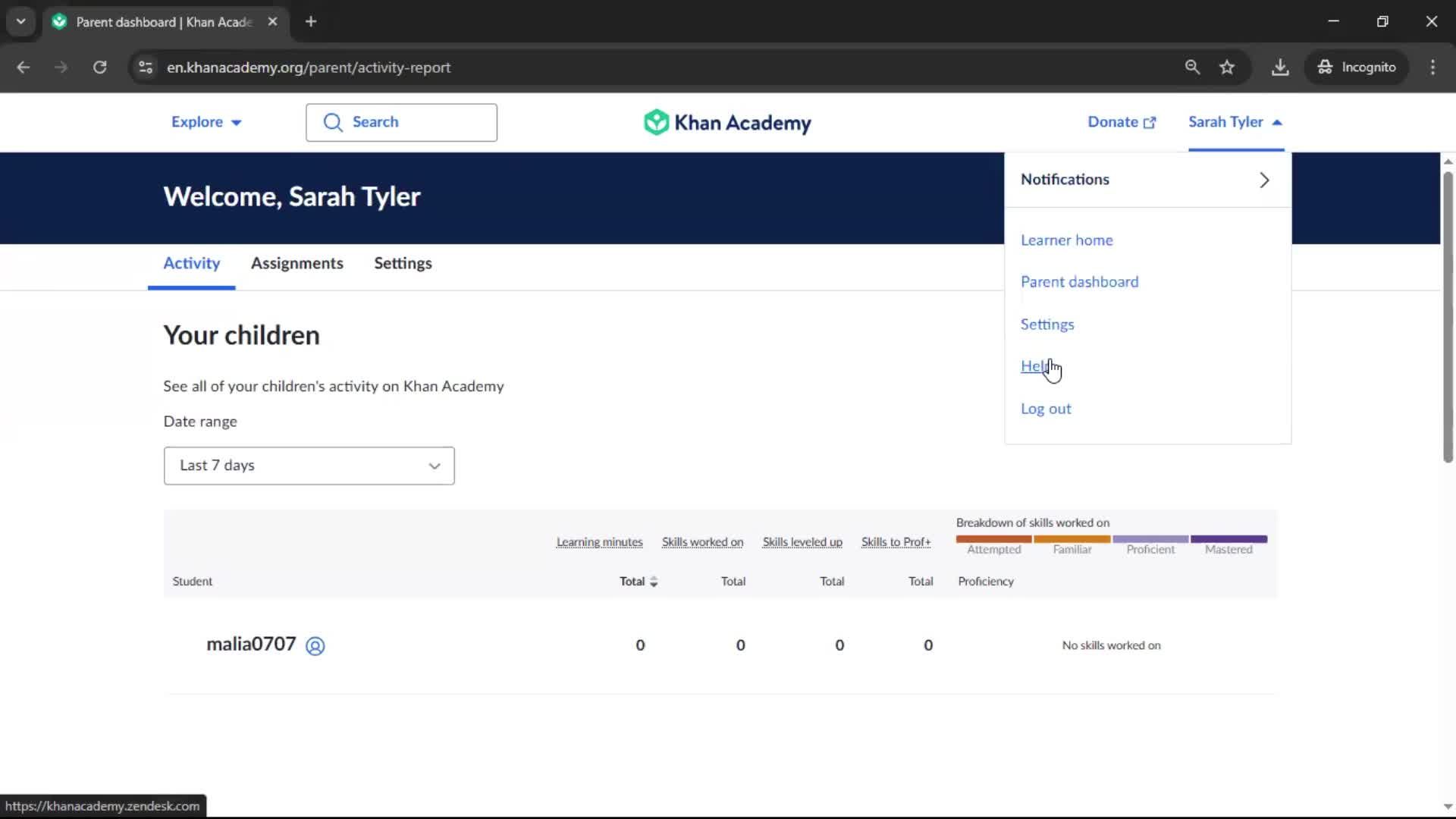Image resolution: width=1456 pixels, height=819 pixels.
Task: Click the Khan Academy wordmark text
Action: [742, 123]
